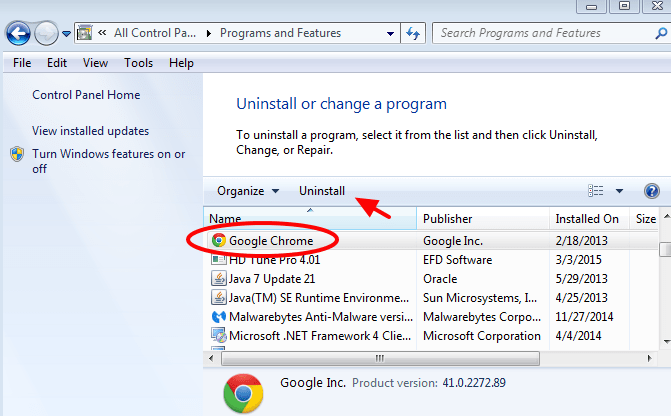The image size is (671, 416).
Task: Click the Java 7 Update 21 icon
Action: click(x=219, y=279)
